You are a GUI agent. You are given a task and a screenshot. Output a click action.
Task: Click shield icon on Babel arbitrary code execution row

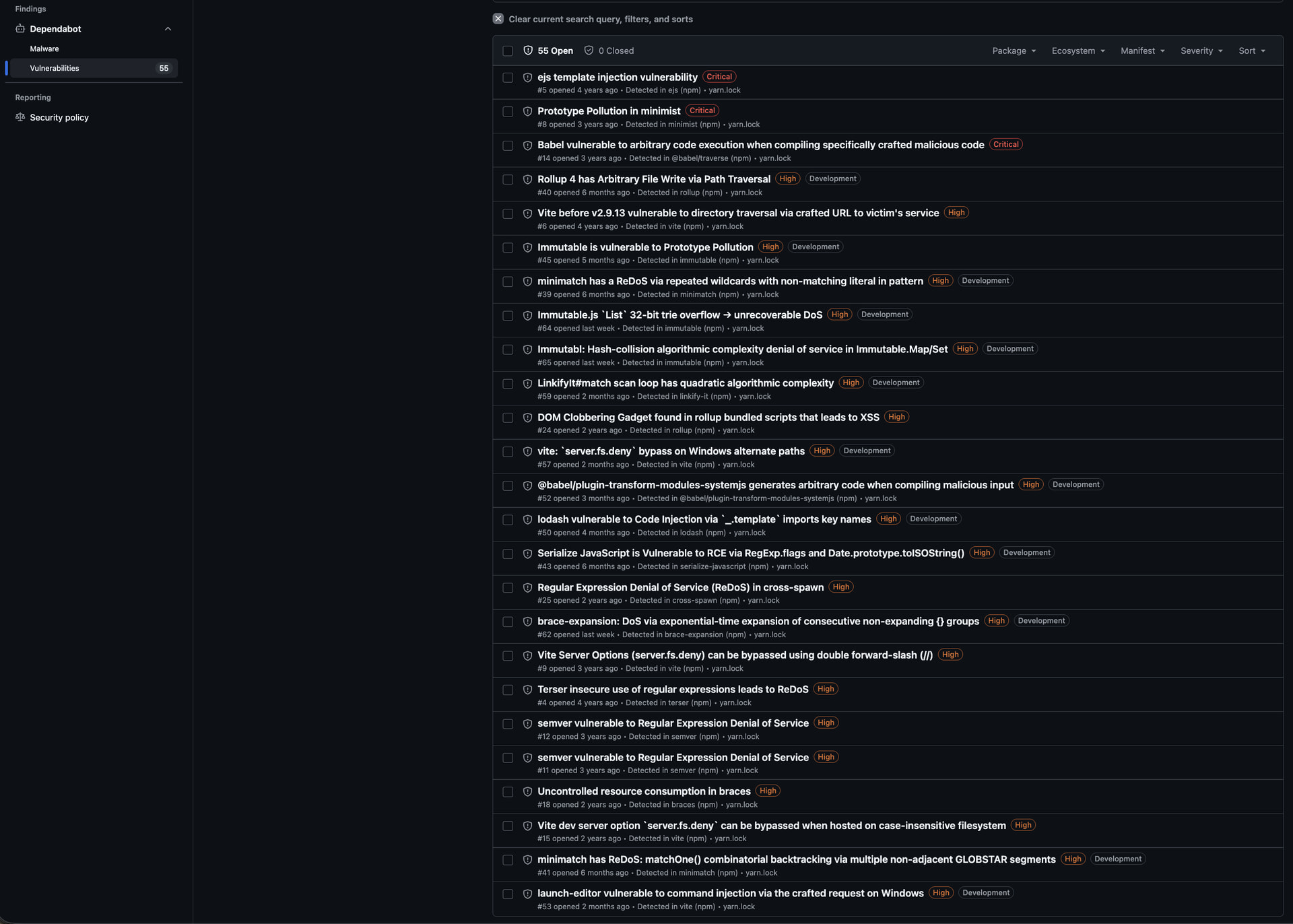(x=527, y=145)
